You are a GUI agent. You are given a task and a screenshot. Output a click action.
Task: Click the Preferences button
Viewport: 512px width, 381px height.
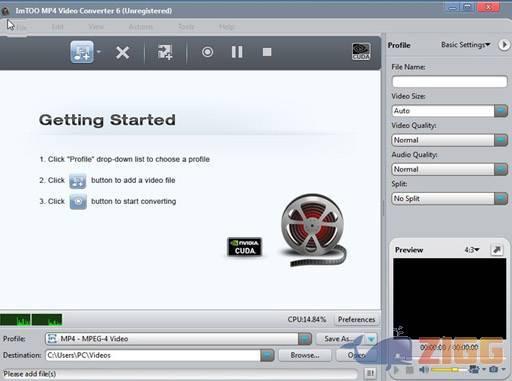click(356, 319)
